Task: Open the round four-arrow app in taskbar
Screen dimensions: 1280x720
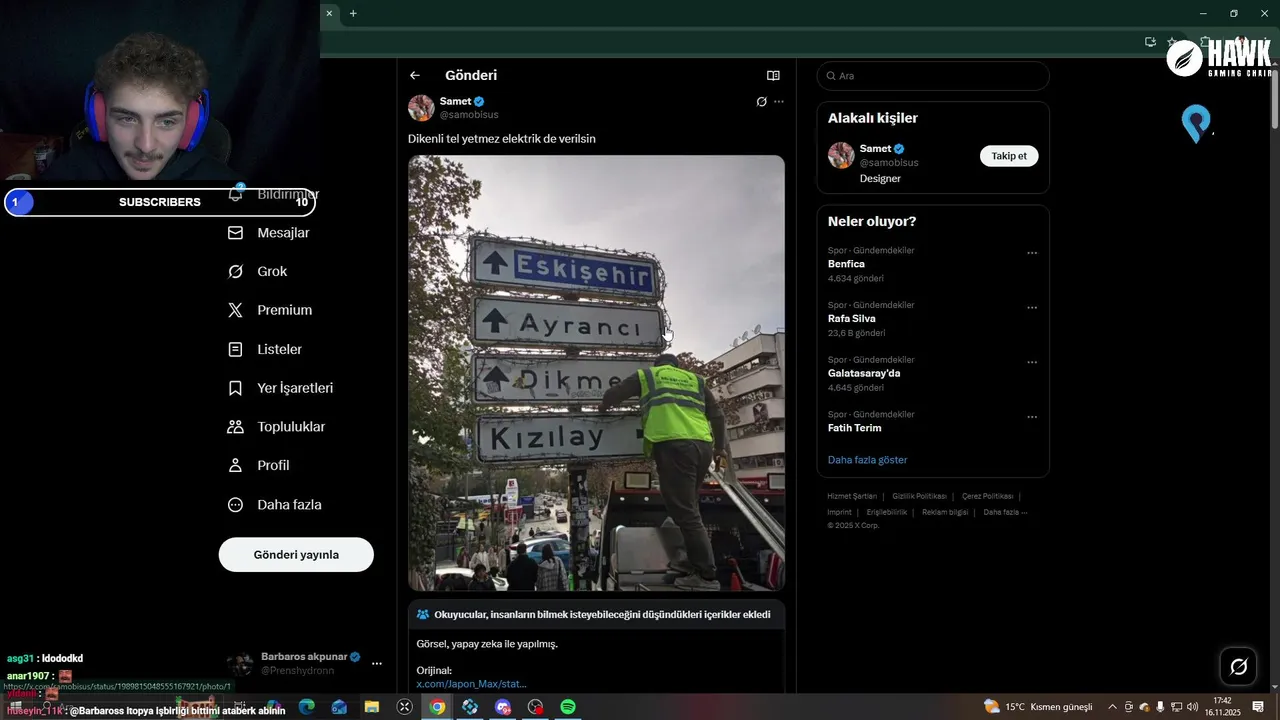Action: point(405,707)
